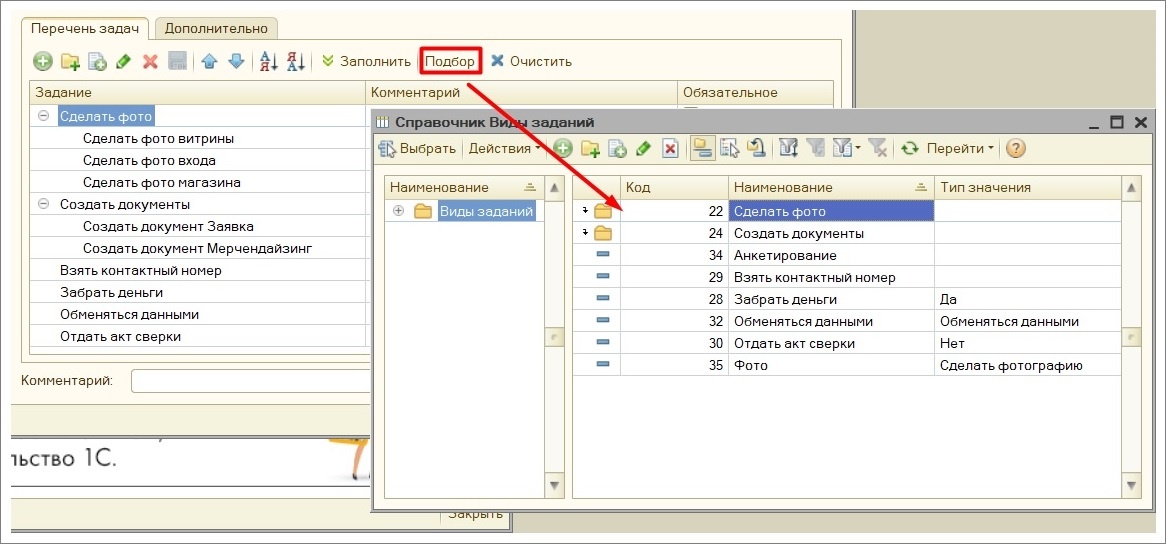Edit element with pencil in Справочник Виды заданий
The height and width of the screenshot is (544, 1166).
[643, 149]
